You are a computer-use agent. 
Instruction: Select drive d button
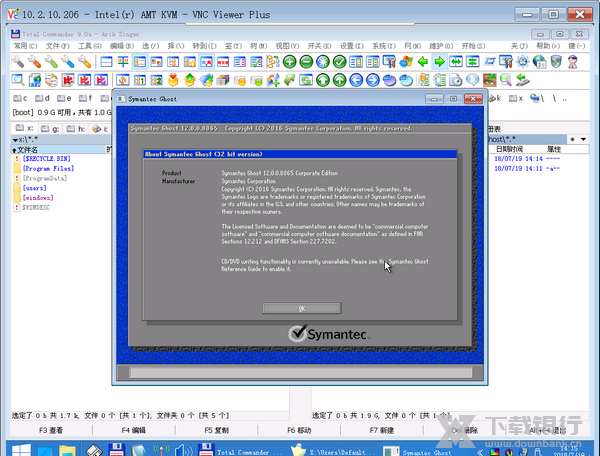point(42,98)
